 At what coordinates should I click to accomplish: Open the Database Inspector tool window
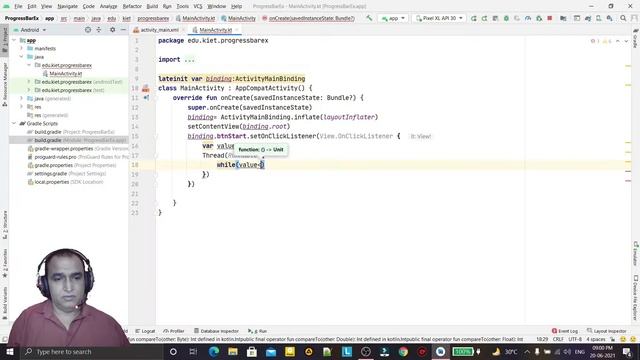[x=216, y=331]
